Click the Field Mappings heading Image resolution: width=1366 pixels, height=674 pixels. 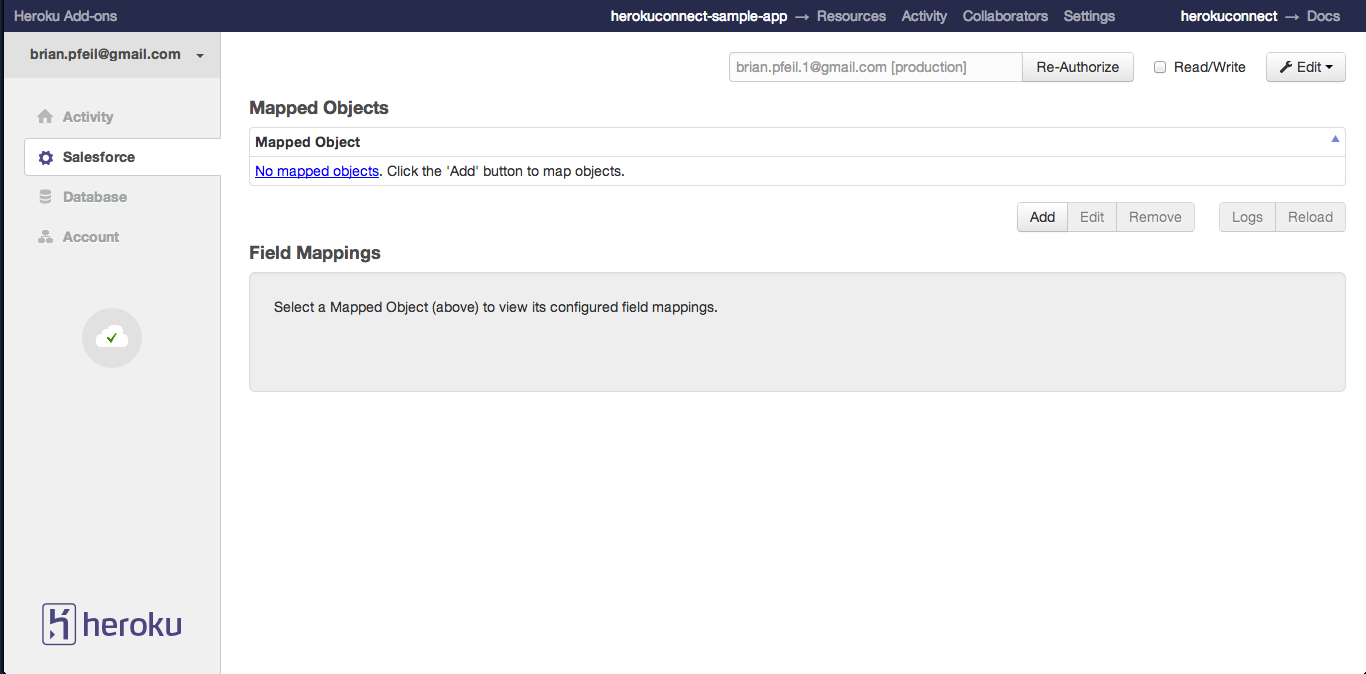(x=315, y=253)
